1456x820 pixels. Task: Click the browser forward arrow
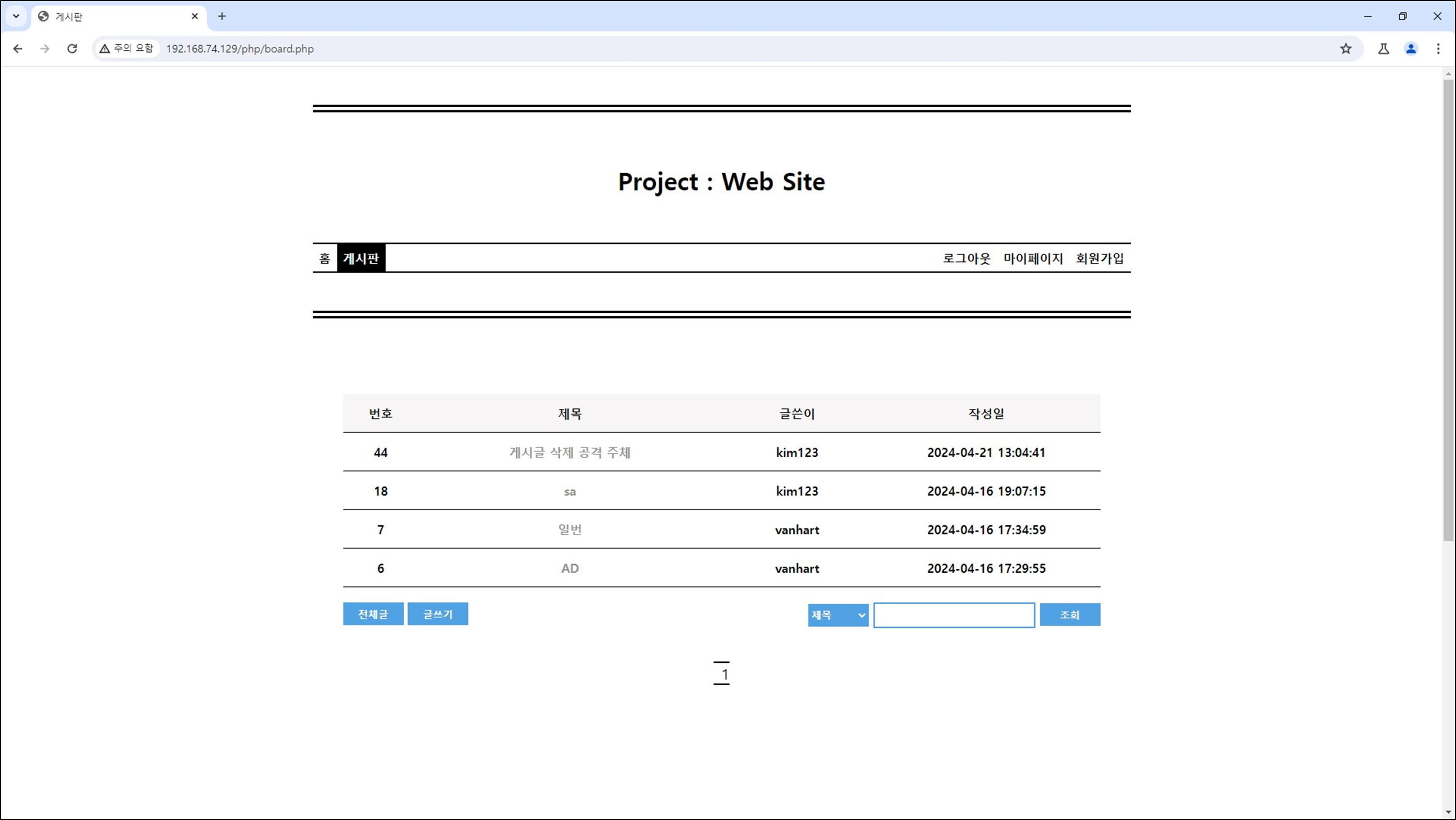45,48
